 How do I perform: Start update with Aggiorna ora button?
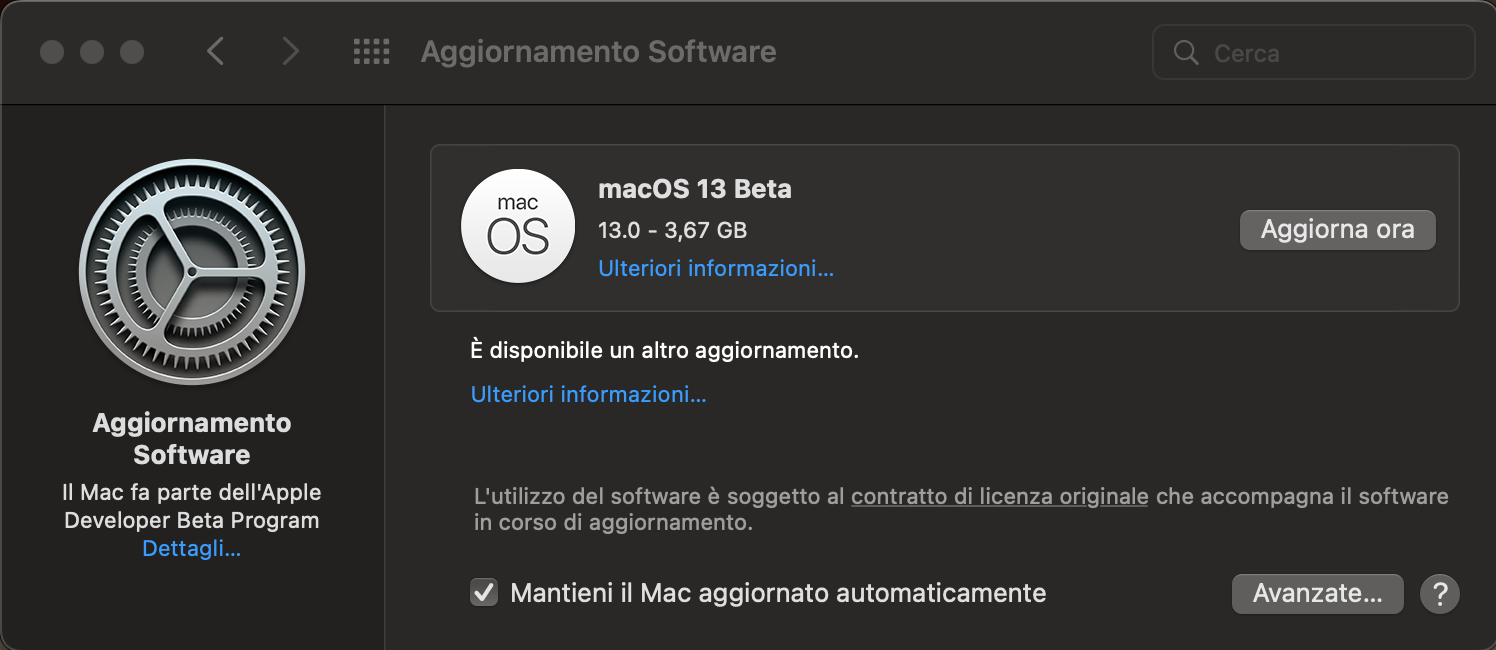[x=1337, y=230]
